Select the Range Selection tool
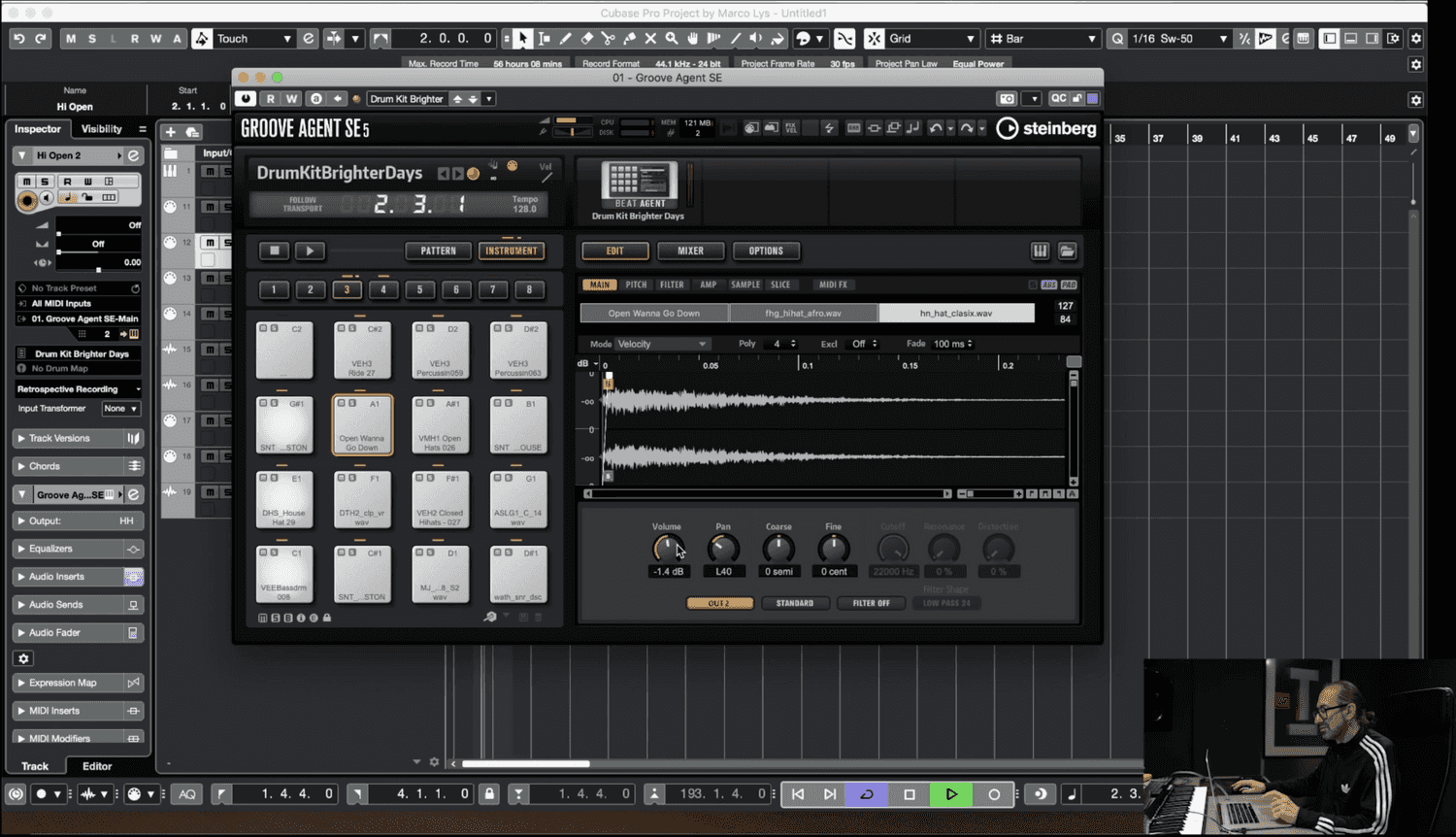Image resolution: width=1456 pixels, height=837 pixels. 544,38
